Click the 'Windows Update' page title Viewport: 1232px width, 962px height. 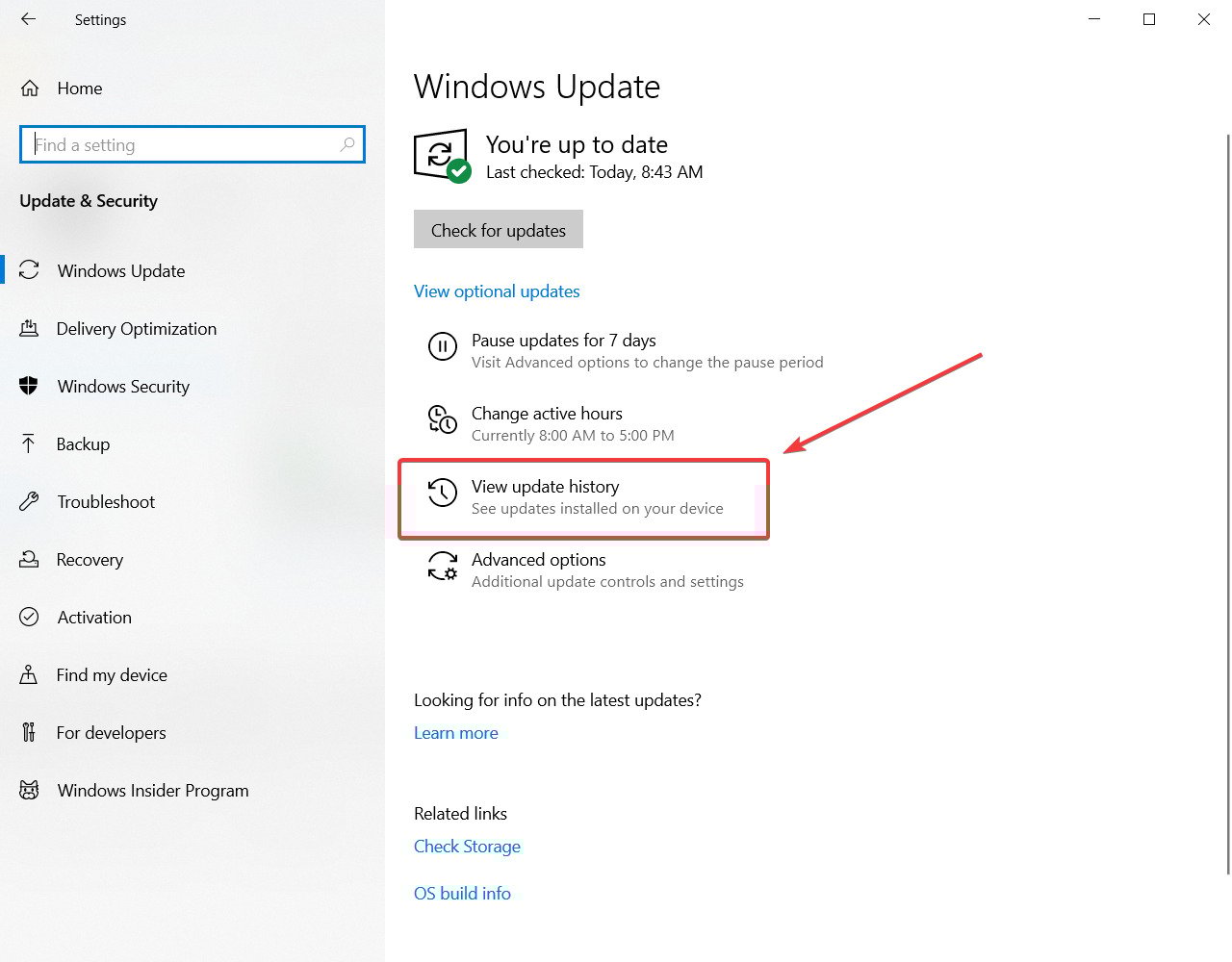coord(537,87)
